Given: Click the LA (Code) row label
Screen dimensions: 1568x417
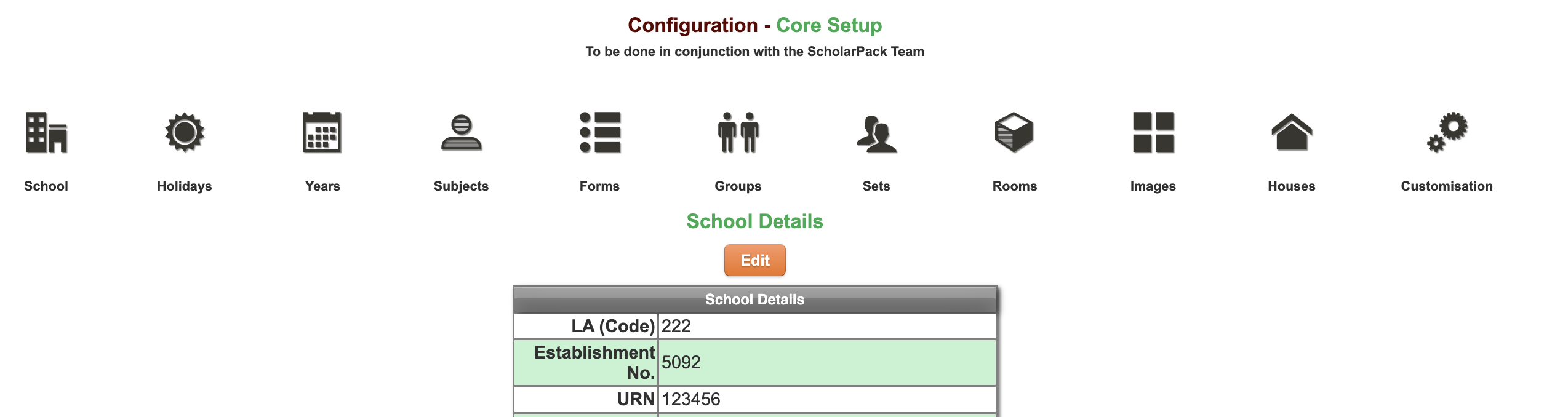Looking at the screenshot, I should pos(613,326).
